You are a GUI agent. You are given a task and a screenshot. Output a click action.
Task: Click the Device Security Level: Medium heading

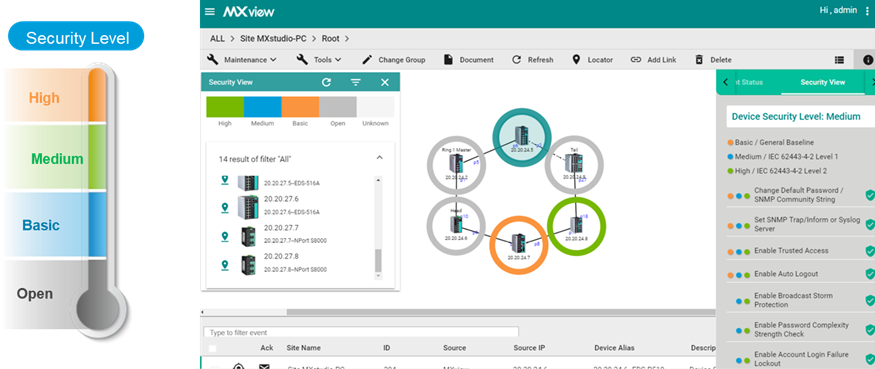pos(796,117)
